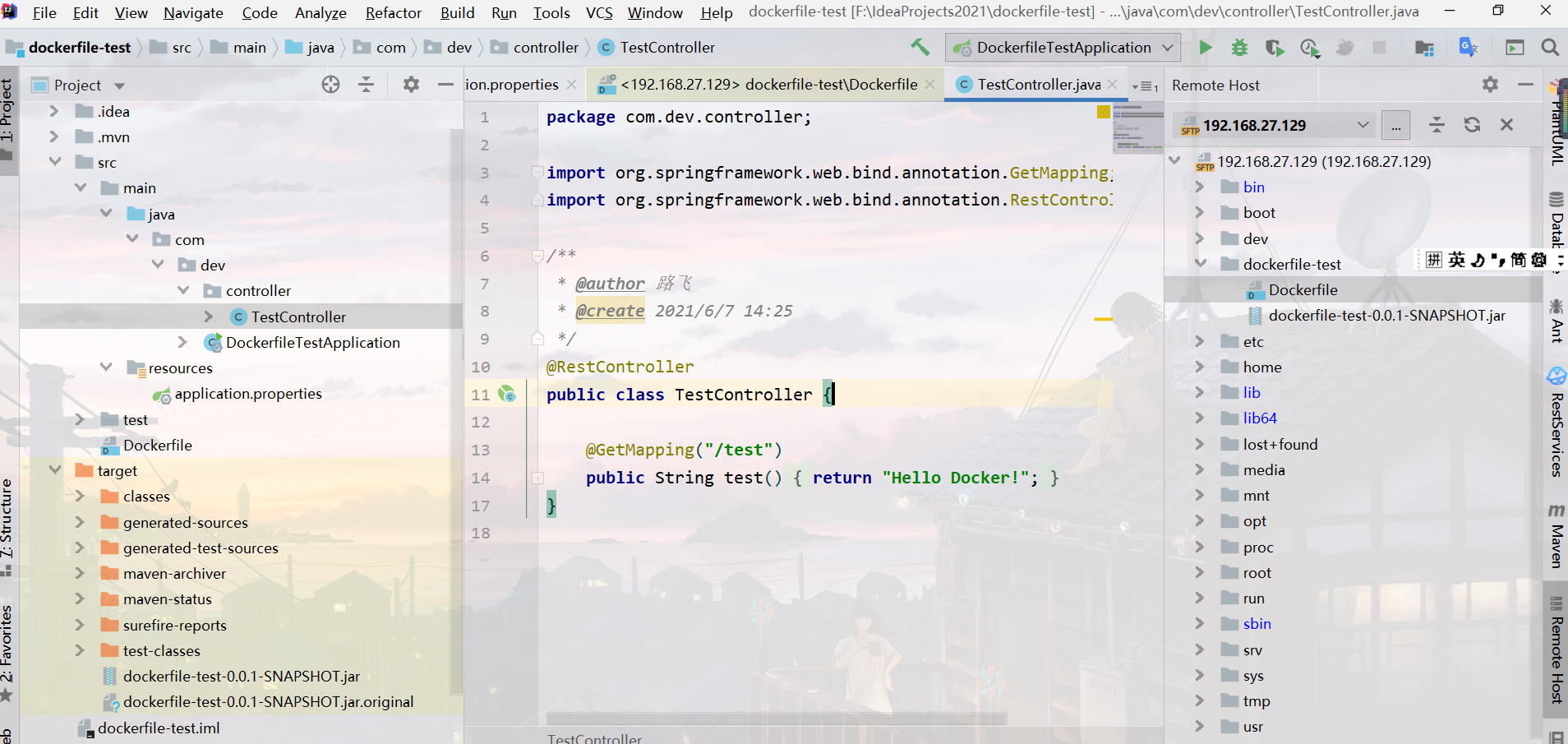Screen dimensions: 1568x744
Task: Select remote dockerfile-test-0.0.1-SNAPSHOT.jar in Remote Host
Action: pyautogui.click(x=1386, y=316)
